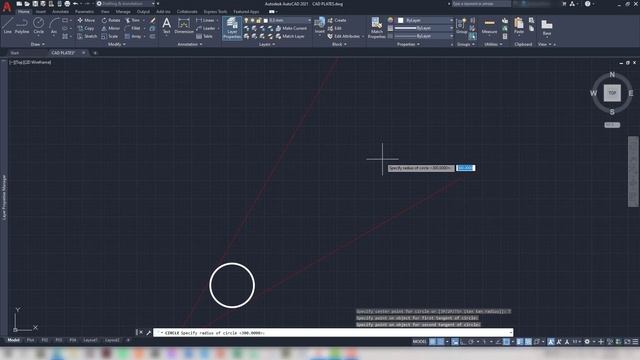Image resolution: width=640 pixels, height=360 pixels.
Task: Select the Text annotation tool
Action: (167, 26)
